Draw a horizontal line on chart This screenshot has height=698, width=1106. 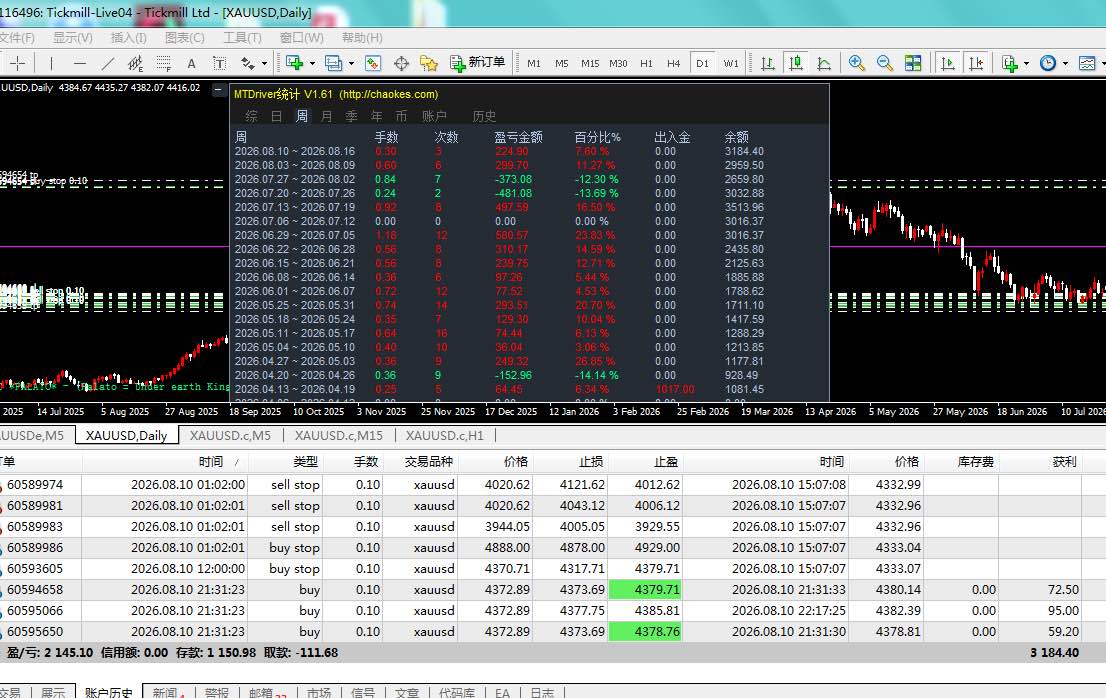pyautogui.click(x=80, y=63)
